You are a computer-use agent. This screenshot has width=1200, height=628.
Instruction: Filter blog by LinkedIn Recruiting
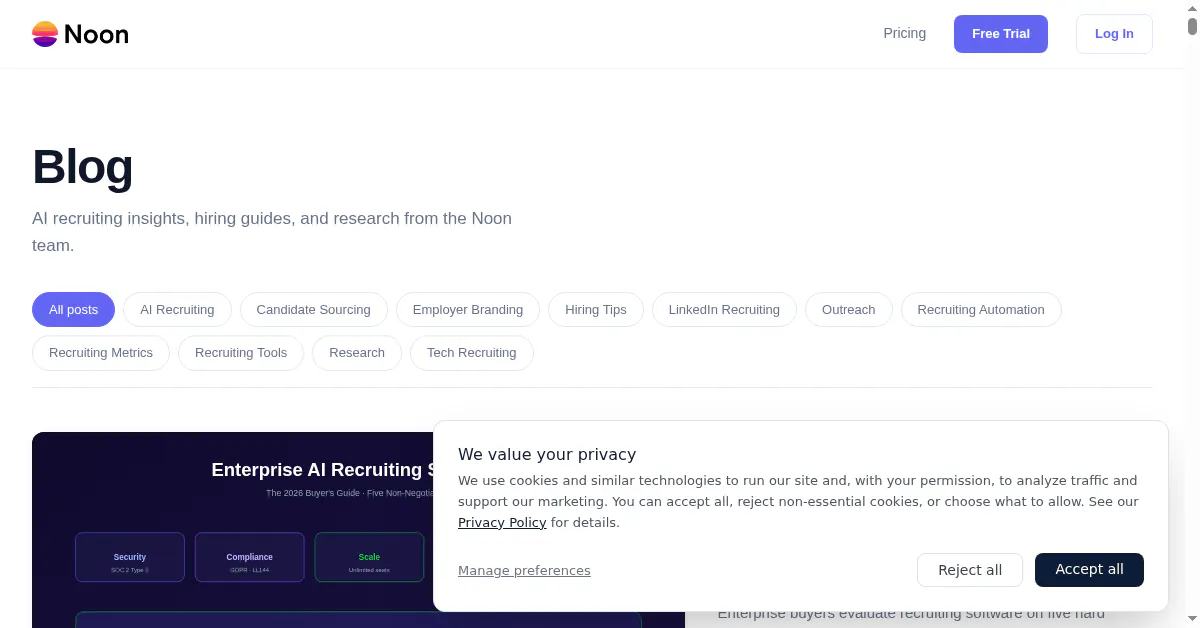[724, 310]
